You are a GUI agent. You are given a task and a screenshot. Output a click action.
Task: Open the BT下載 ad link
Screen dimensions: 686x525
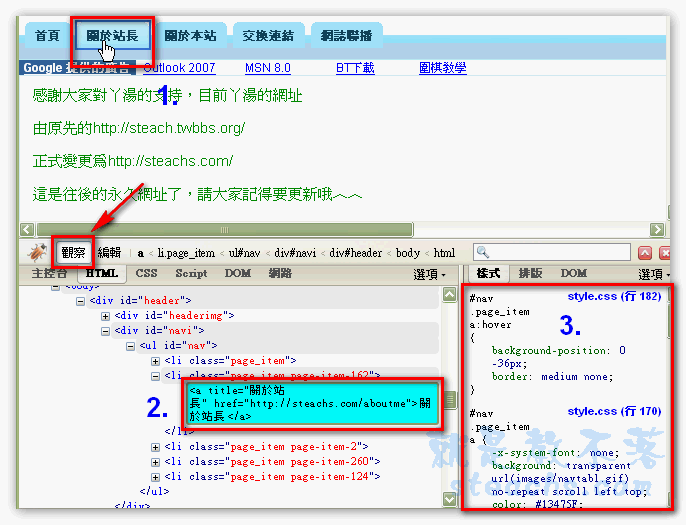click(355, 68)
